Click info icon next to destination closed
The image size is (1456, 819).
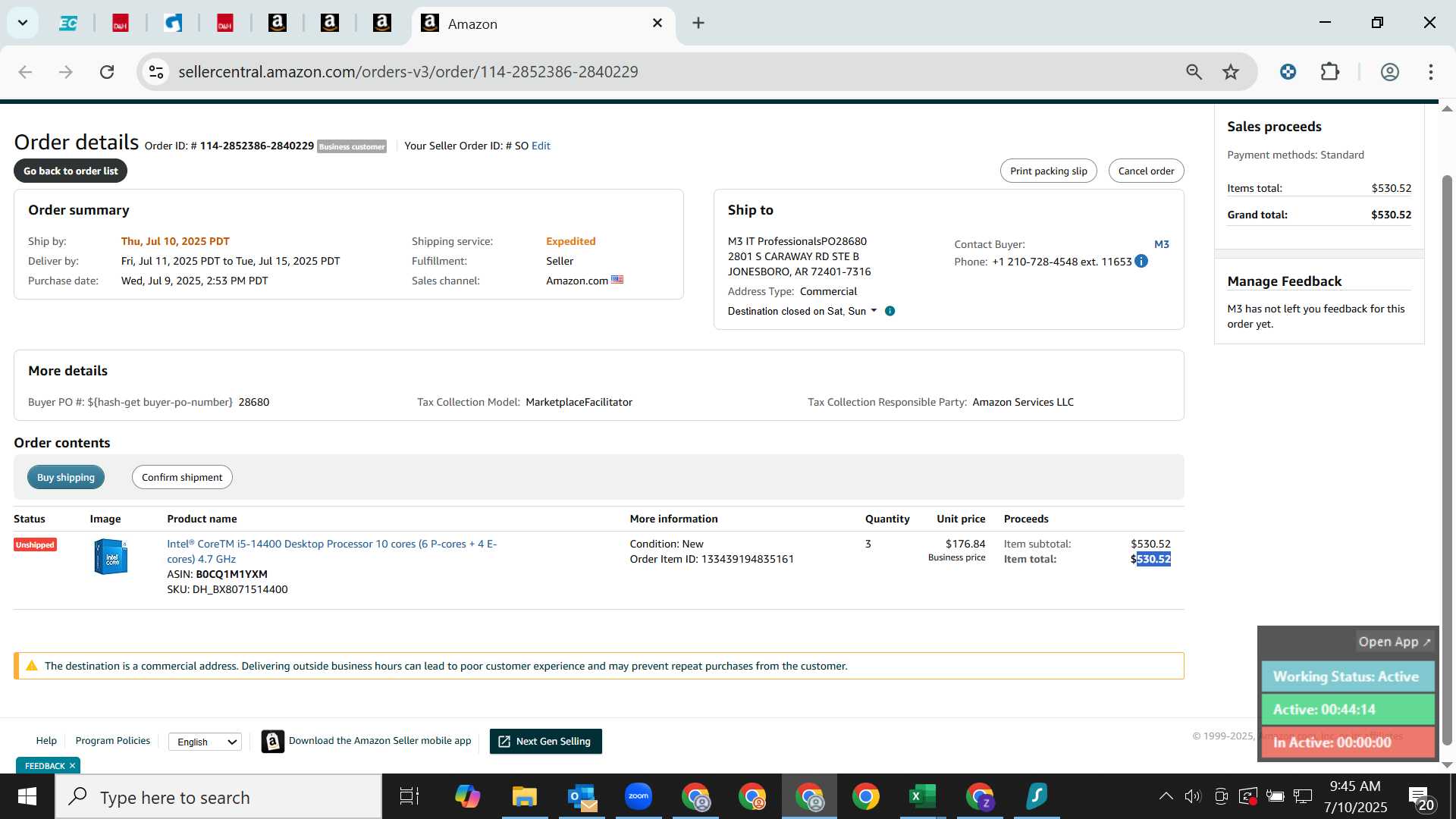890,312
